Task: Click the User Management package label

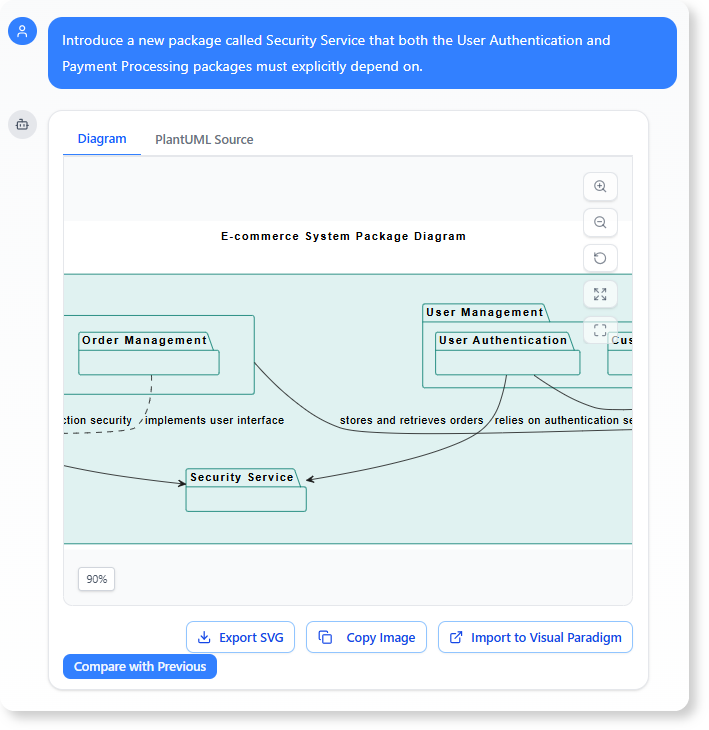Action: click(485, 312)
